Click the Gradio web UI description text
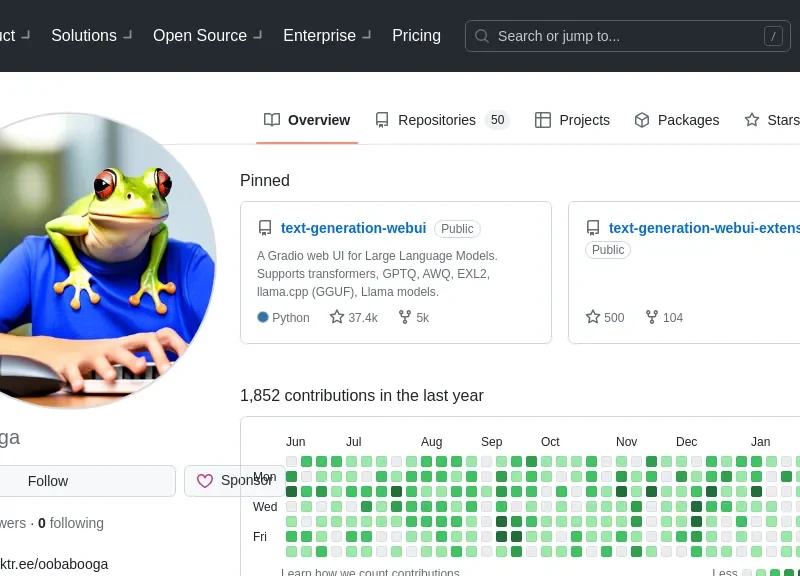This screenshot has height=576, width=800. (377, 273)
